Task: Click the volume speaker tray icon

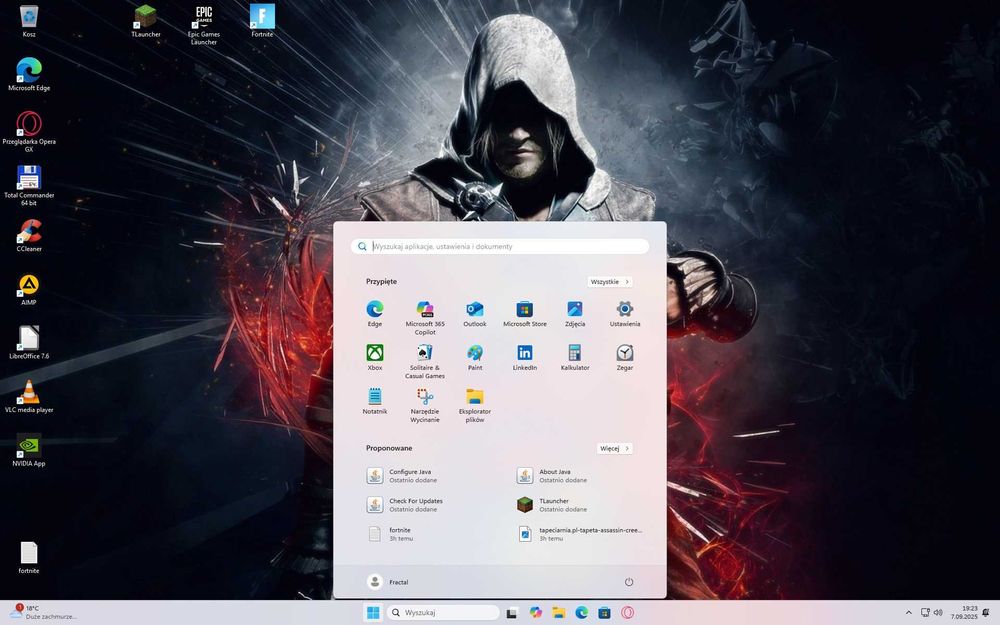Action: point(938,612)
